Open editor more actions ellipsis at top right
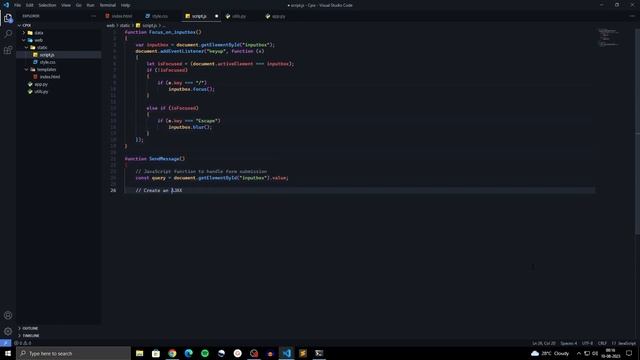The height and width of the screenshot is (360, 640). point(632,16)
